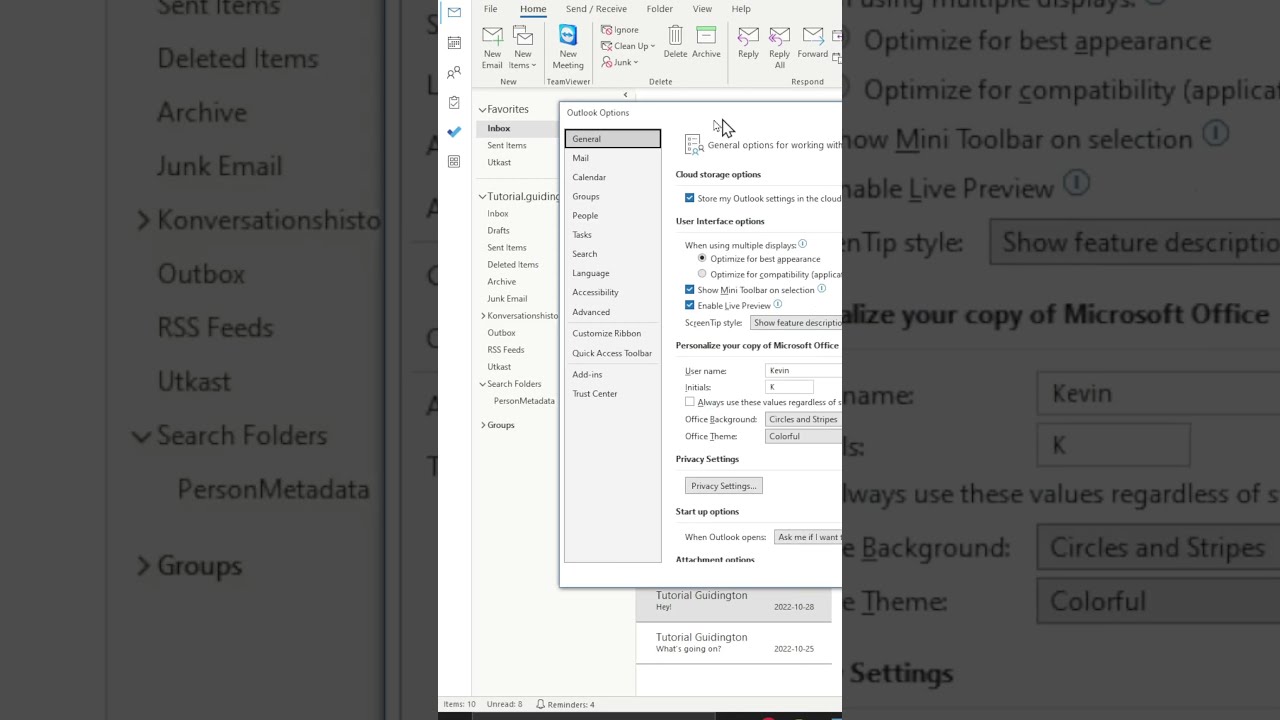Screen dimensions: 1280x720
Task: Open Trust Center options category
Action: click(612, 393)
